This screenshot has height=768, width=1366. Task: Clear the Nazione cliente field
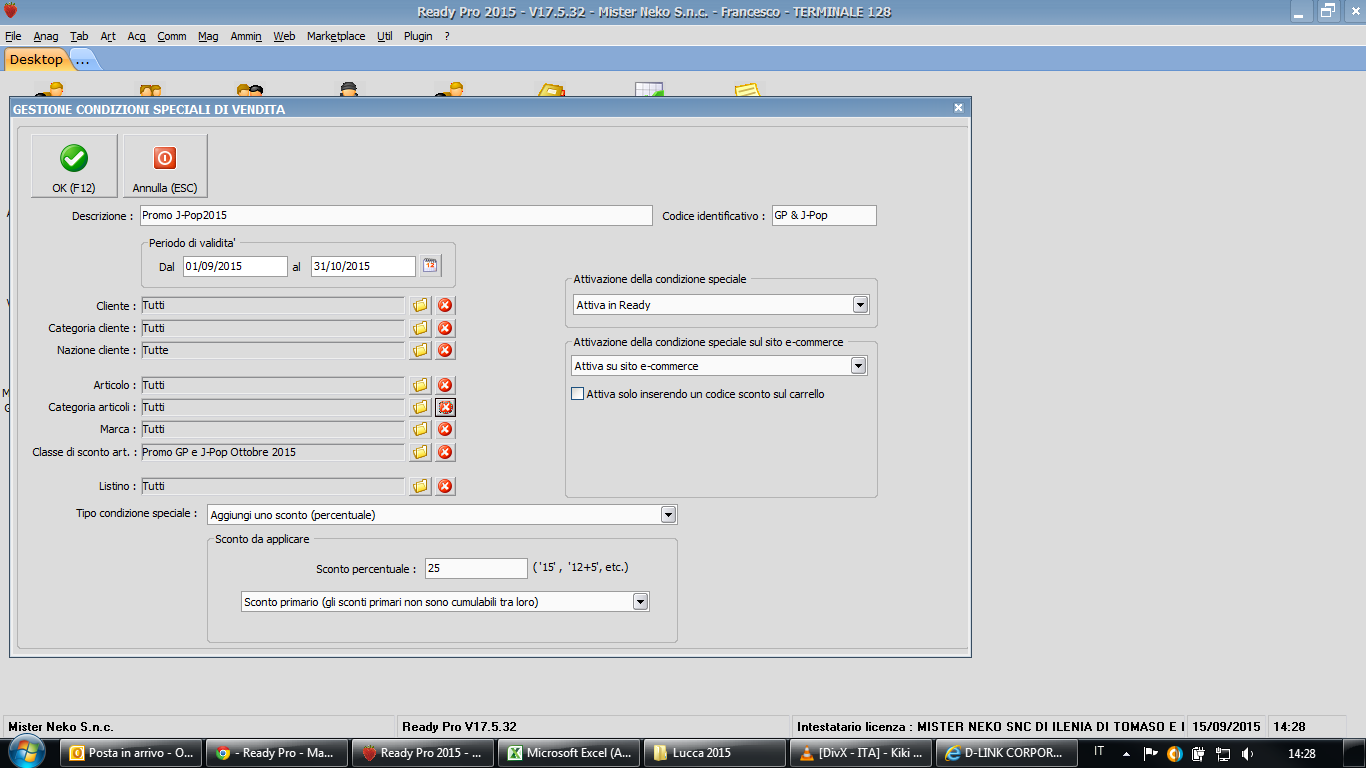click(x=445, y=350)
